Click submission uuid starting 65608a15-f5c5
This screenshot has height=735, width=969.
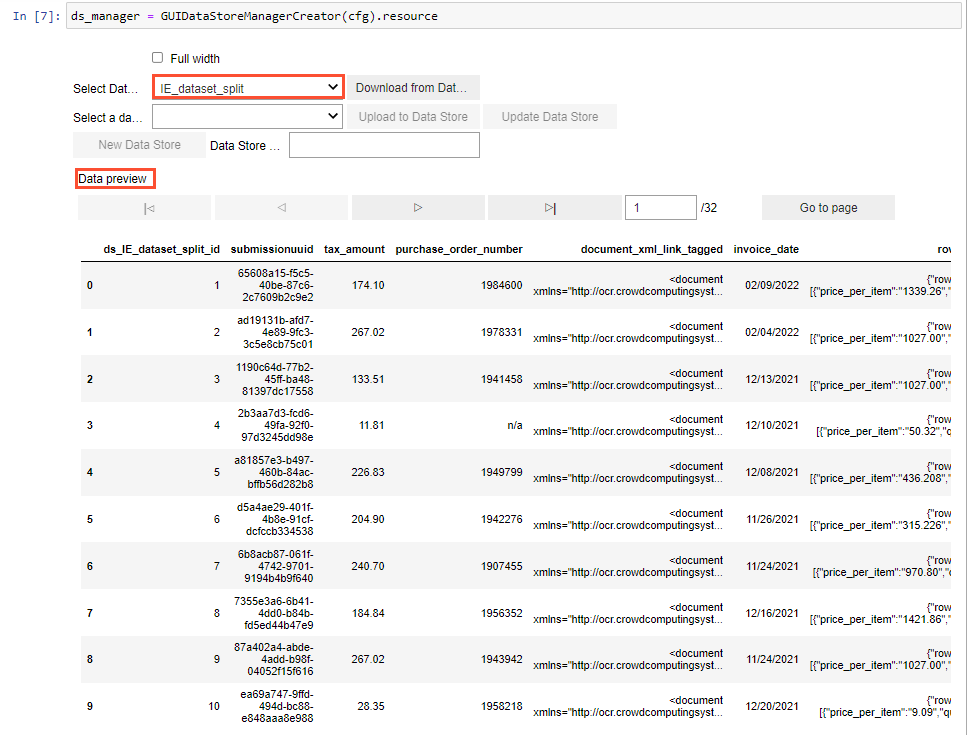click(x=275, y=285)
